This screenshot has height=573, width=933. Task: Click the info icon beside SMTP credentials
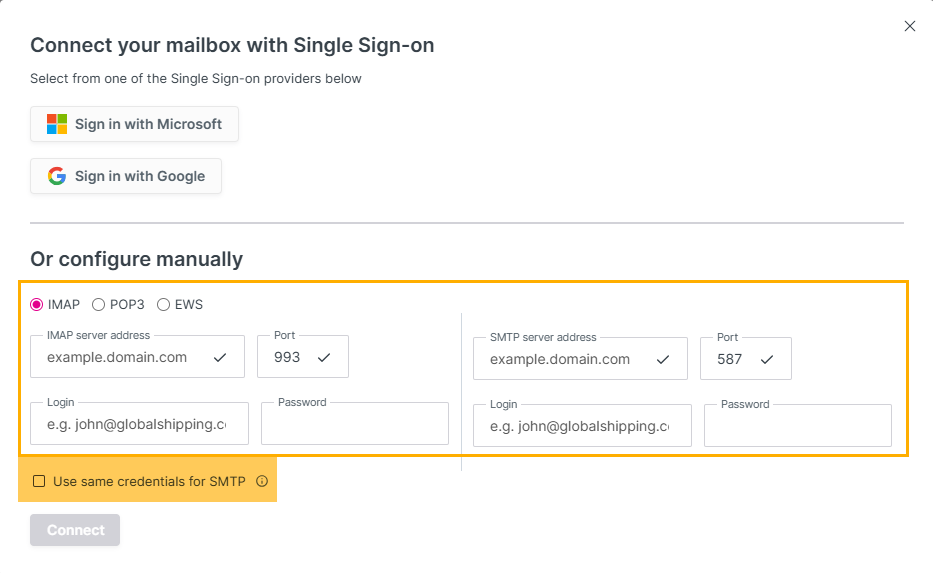click(262, 481)
